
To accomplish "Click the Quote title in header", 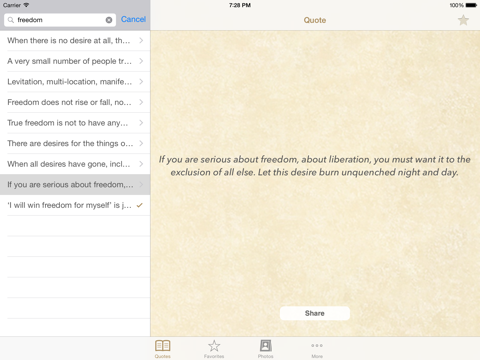I will [x=315, y=20].
